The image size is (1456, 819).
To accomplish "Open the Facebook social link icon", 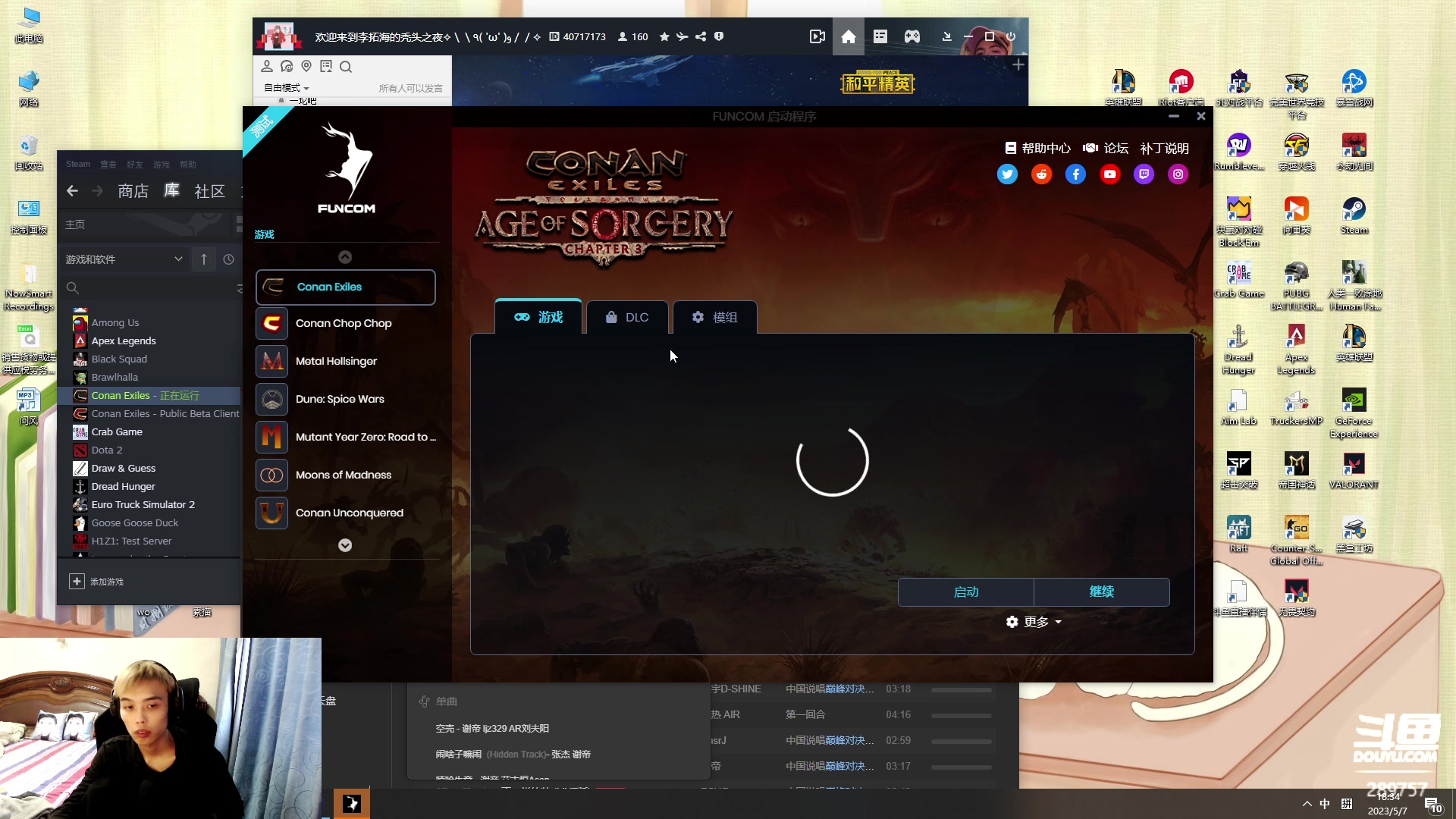I will coord(1075,174).
